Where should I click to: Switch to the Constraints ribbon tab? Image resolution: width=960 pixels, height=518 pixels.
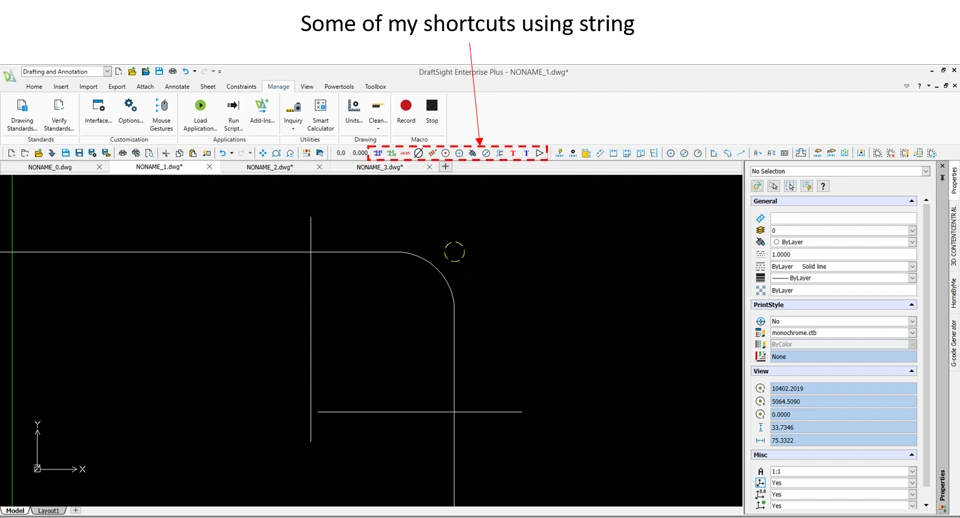[x=241, y=87]
